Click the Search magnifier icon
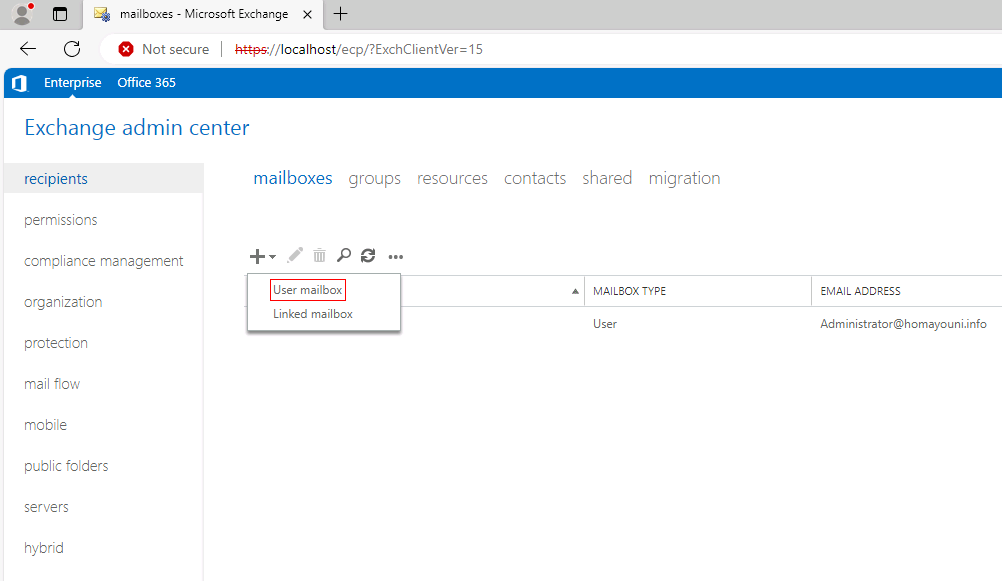Image resolution: width=1002 pixels, height=581 pixels. (344, 256)
